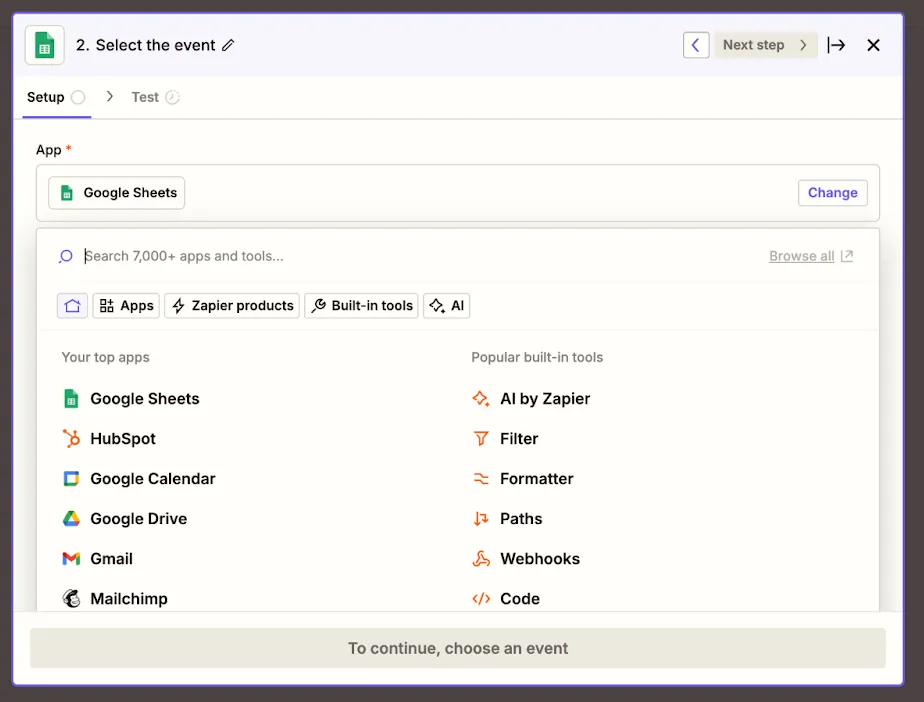The height and width of the screenshot is (702, 924).
Task: Click the Google Sheets step icon in header
Action: coord(44,45)
